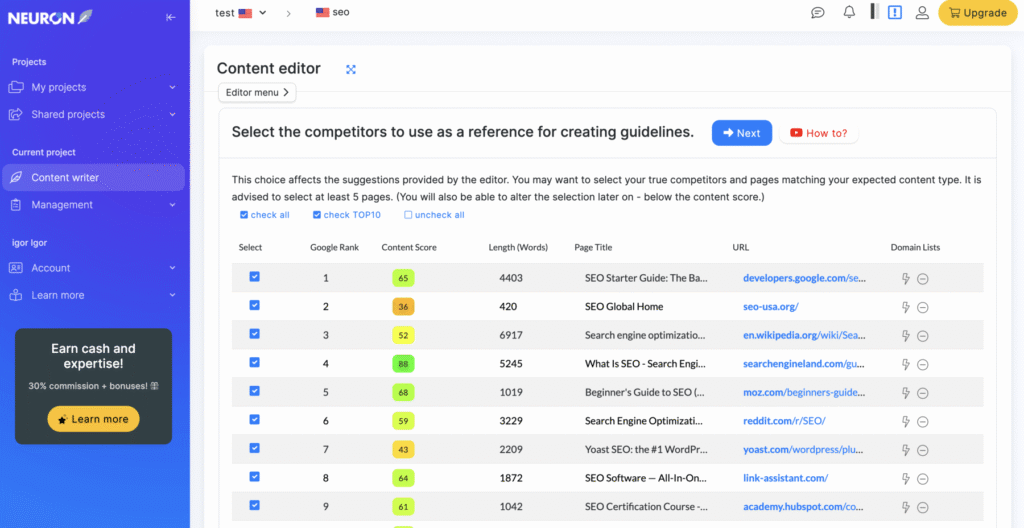Open the chat messages icon
The width and height of the screenshot is (1024, 528).
click(818, 12)
